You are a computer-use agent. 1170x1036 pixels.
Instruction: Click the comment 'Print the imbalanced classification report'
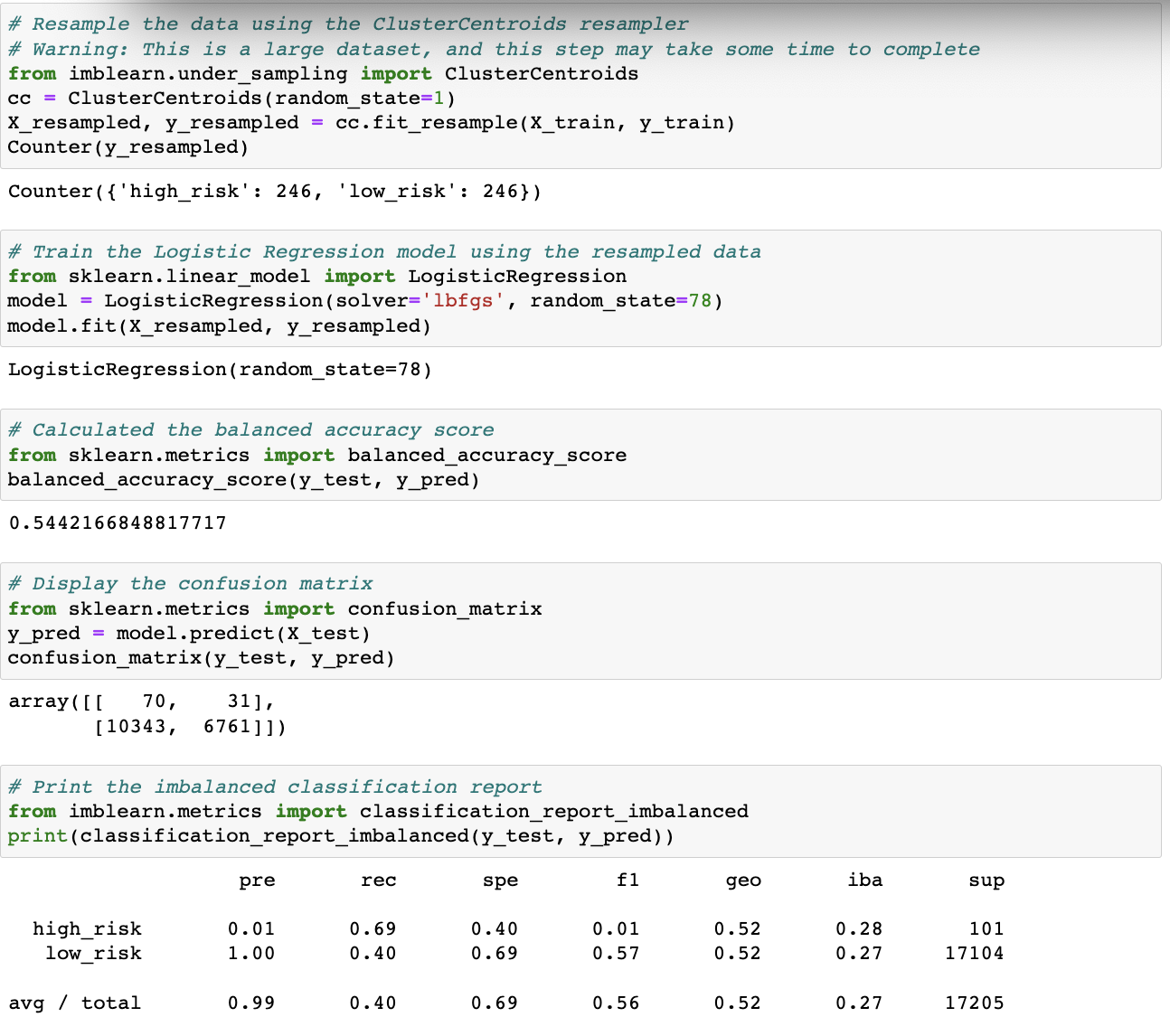point(275,787)
